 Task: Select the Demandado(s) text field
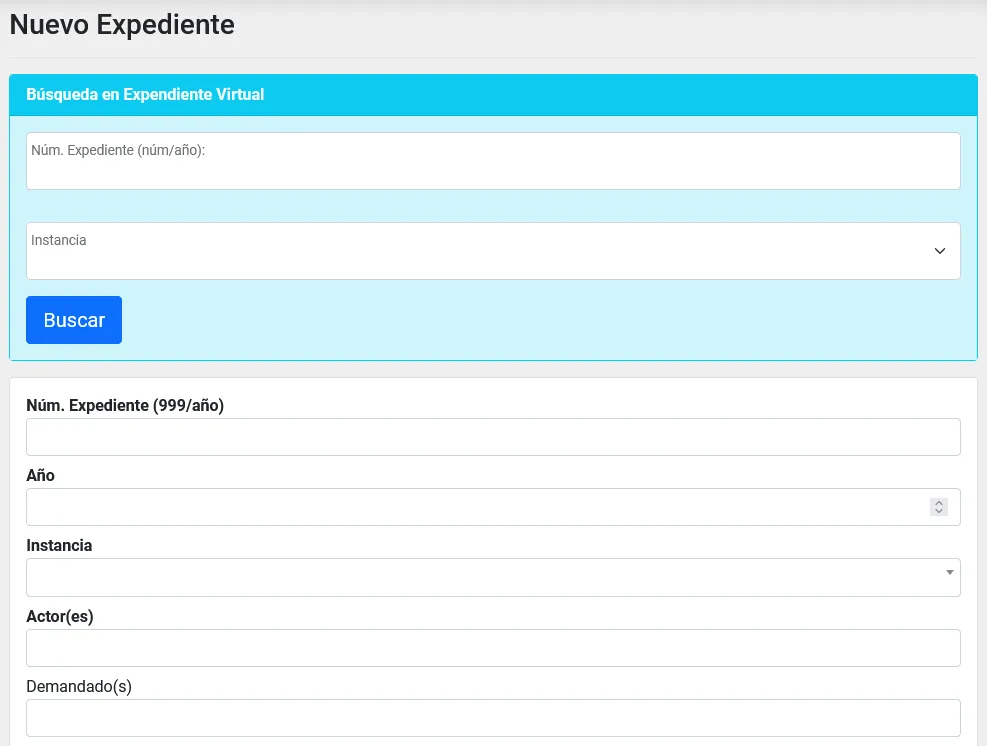pos(493,718)
